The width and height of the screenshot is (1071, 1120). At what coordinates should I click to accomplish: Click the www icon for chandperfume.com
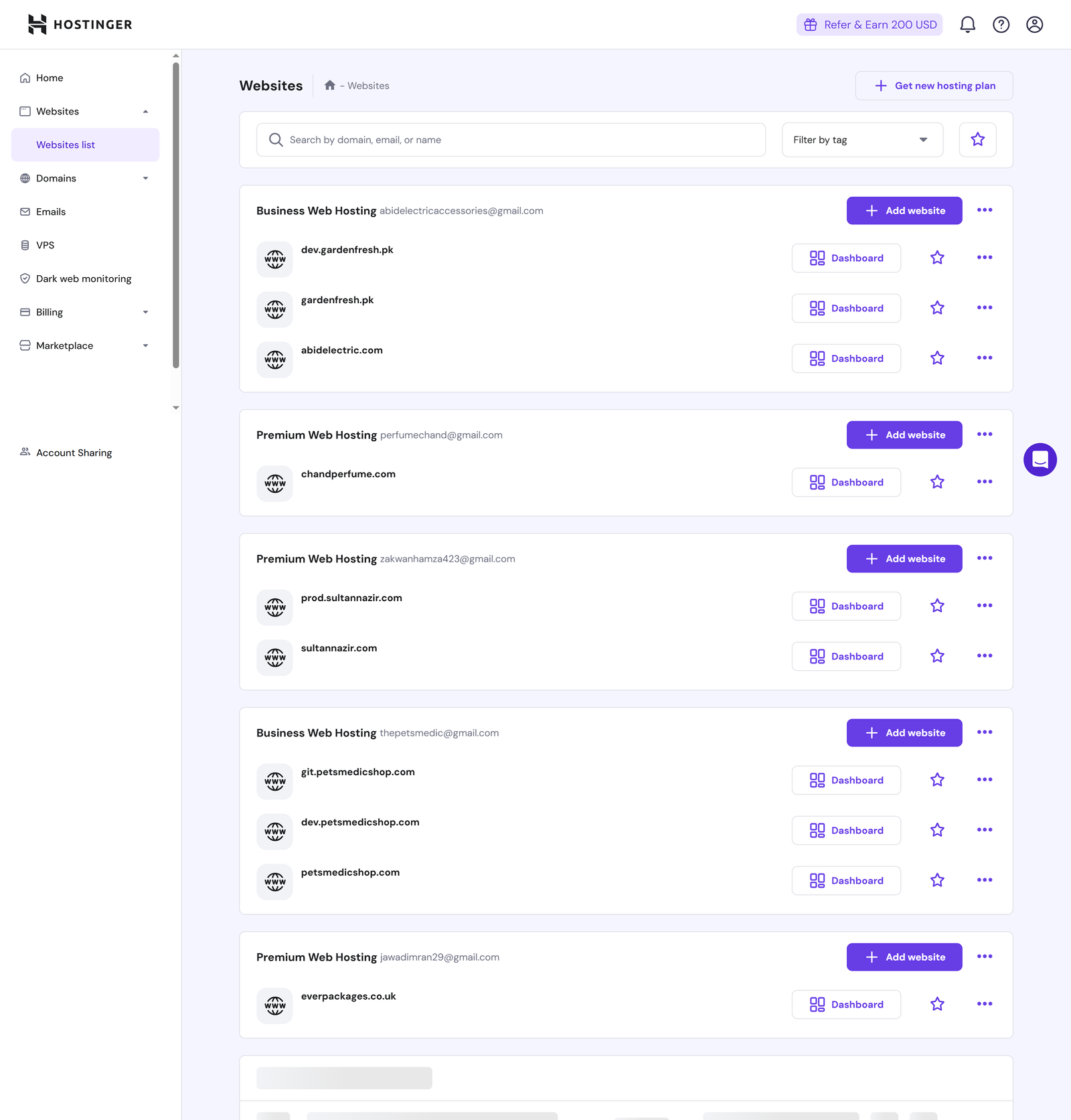point(274,483)
